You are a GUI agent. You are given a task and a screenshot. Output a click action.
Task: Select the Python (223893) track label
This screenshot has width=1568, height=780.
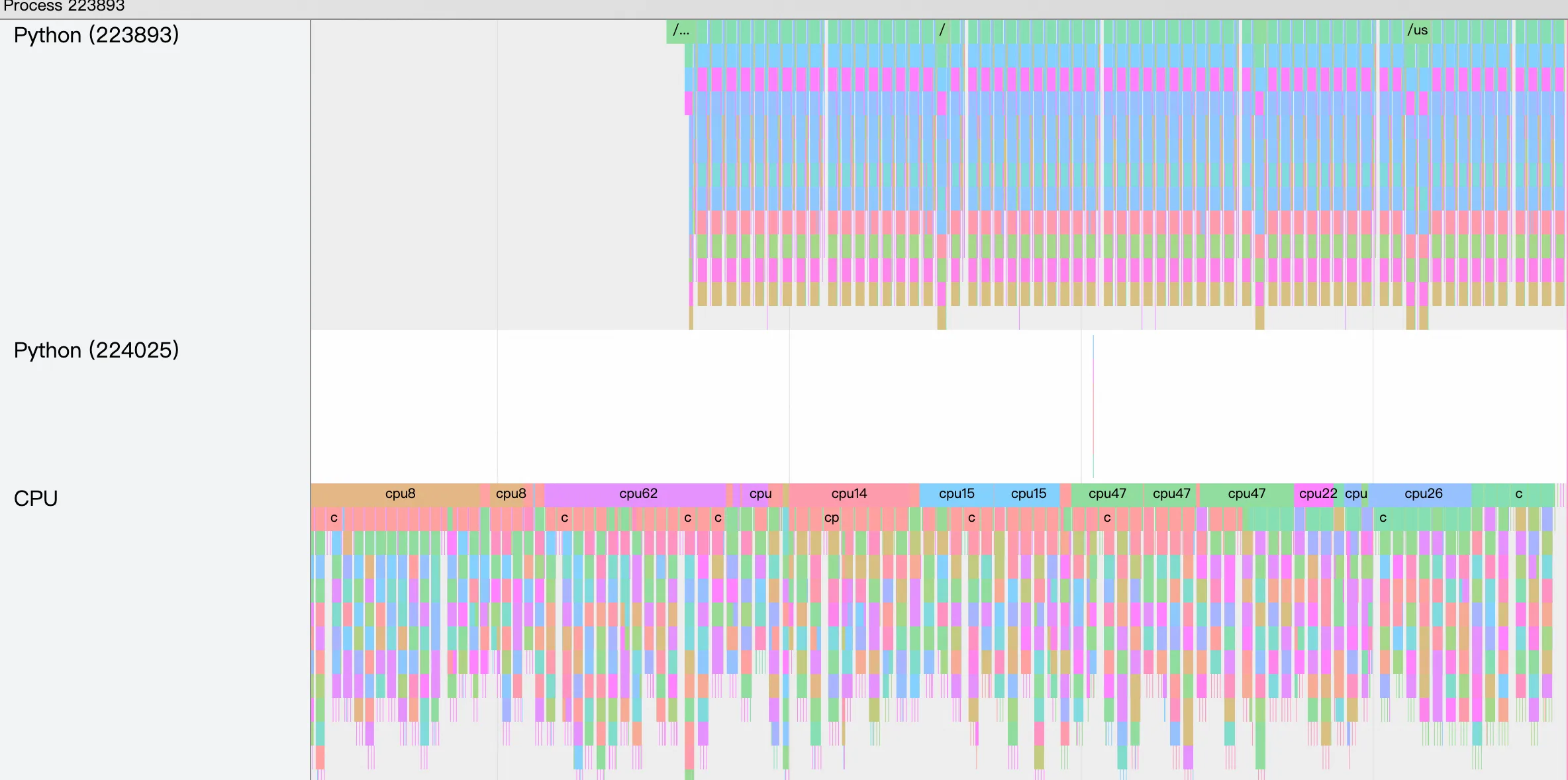(96, 35)
